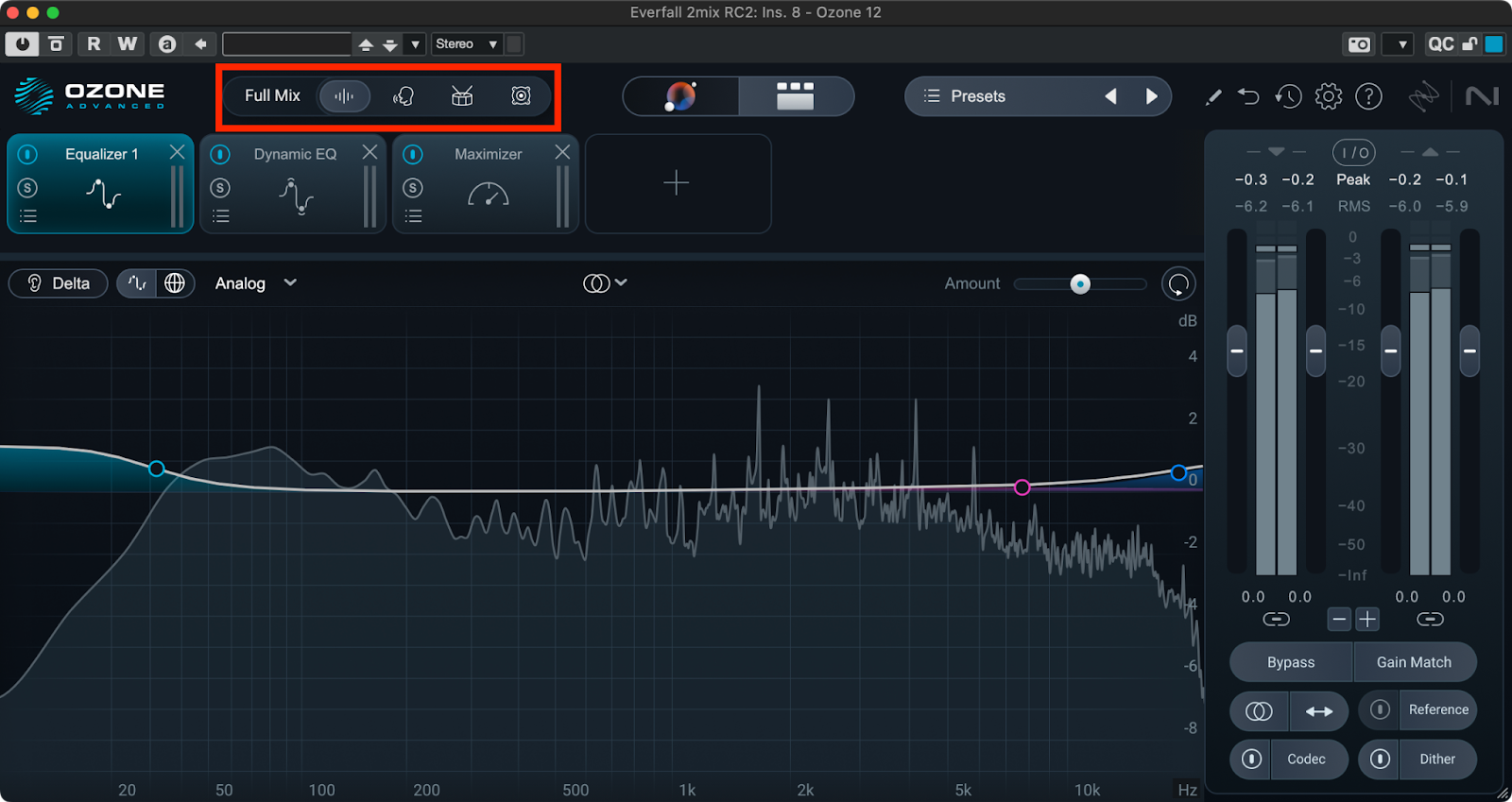Click the QC button in host bar
This screenshot has width=1512, height=802.
point(1441,44)
